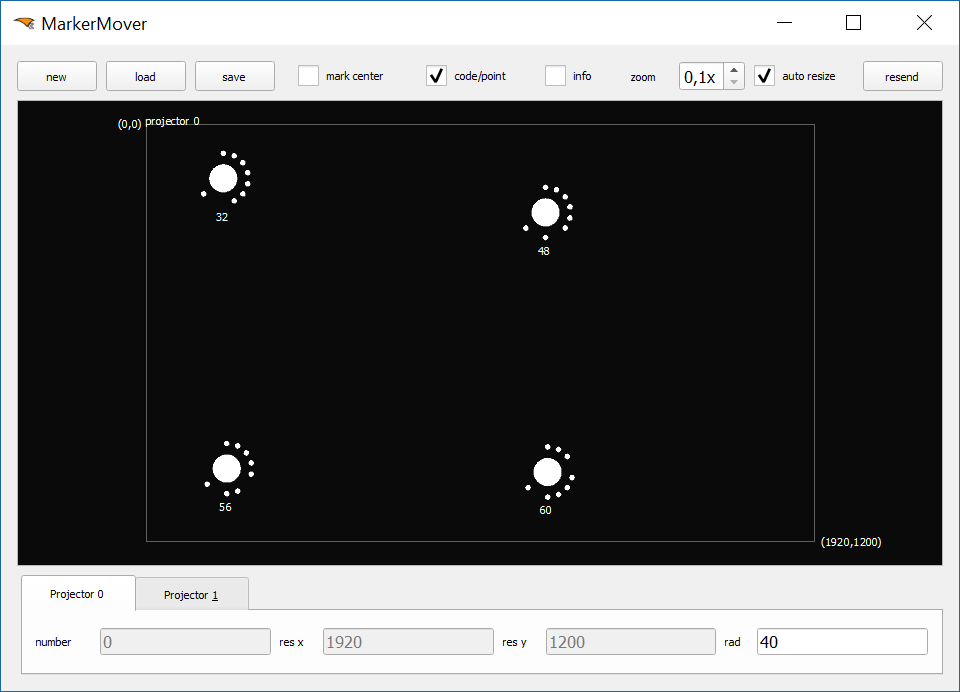Switch to the Projector 1 tab

(x=191, y=595)
